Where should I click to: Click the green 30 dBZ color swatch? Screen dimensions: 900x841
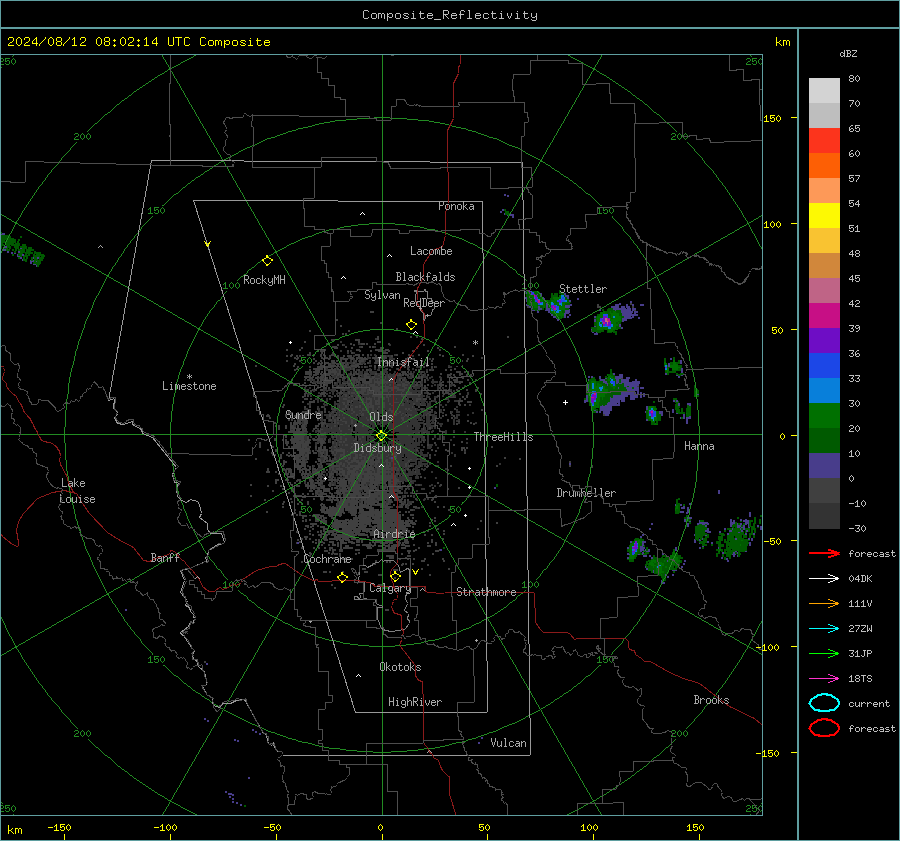tap(824, 415)
